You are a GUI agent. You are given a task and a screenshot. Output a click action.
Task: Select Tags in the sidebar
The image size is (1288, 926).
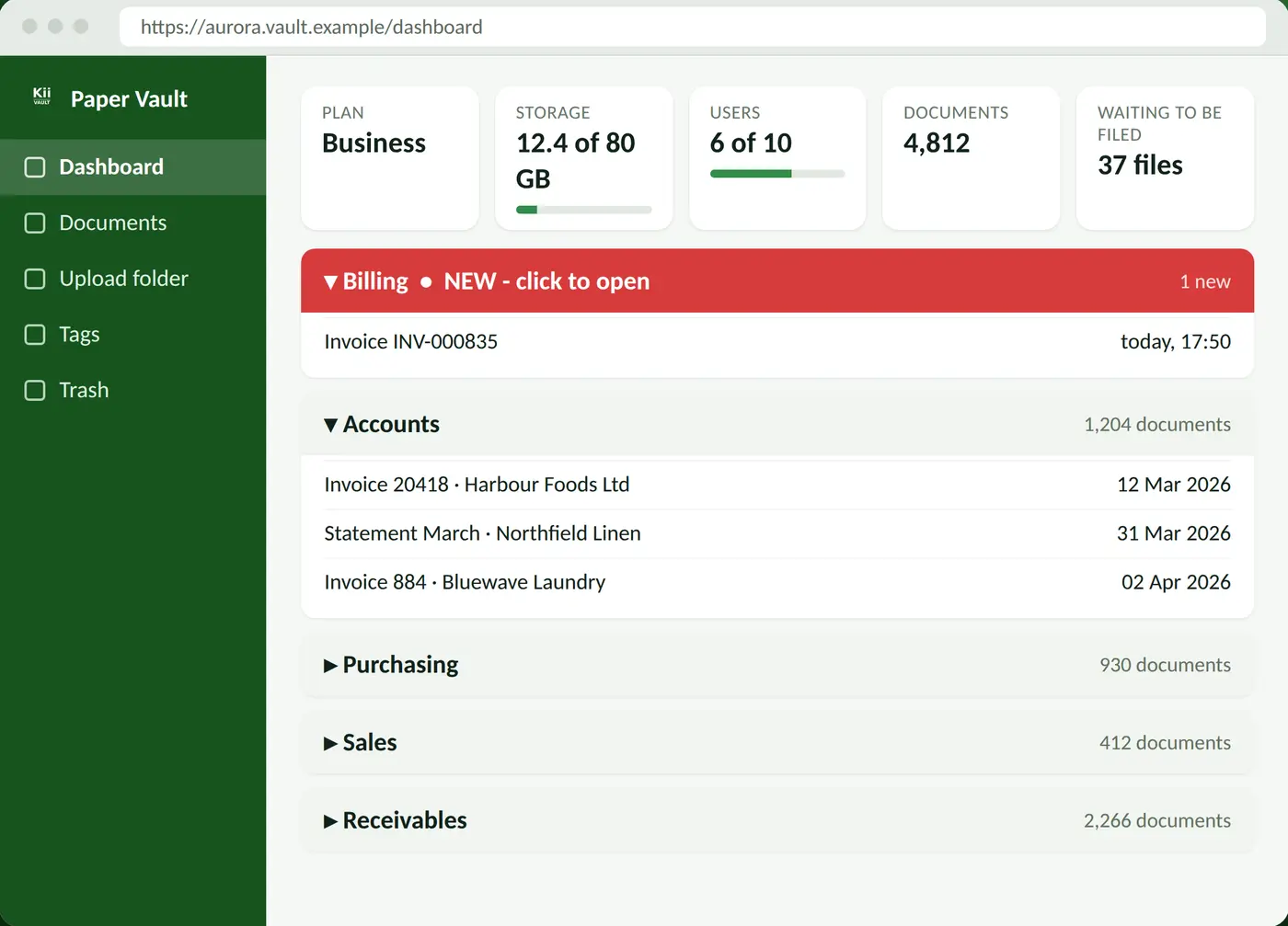coord(133,335)
